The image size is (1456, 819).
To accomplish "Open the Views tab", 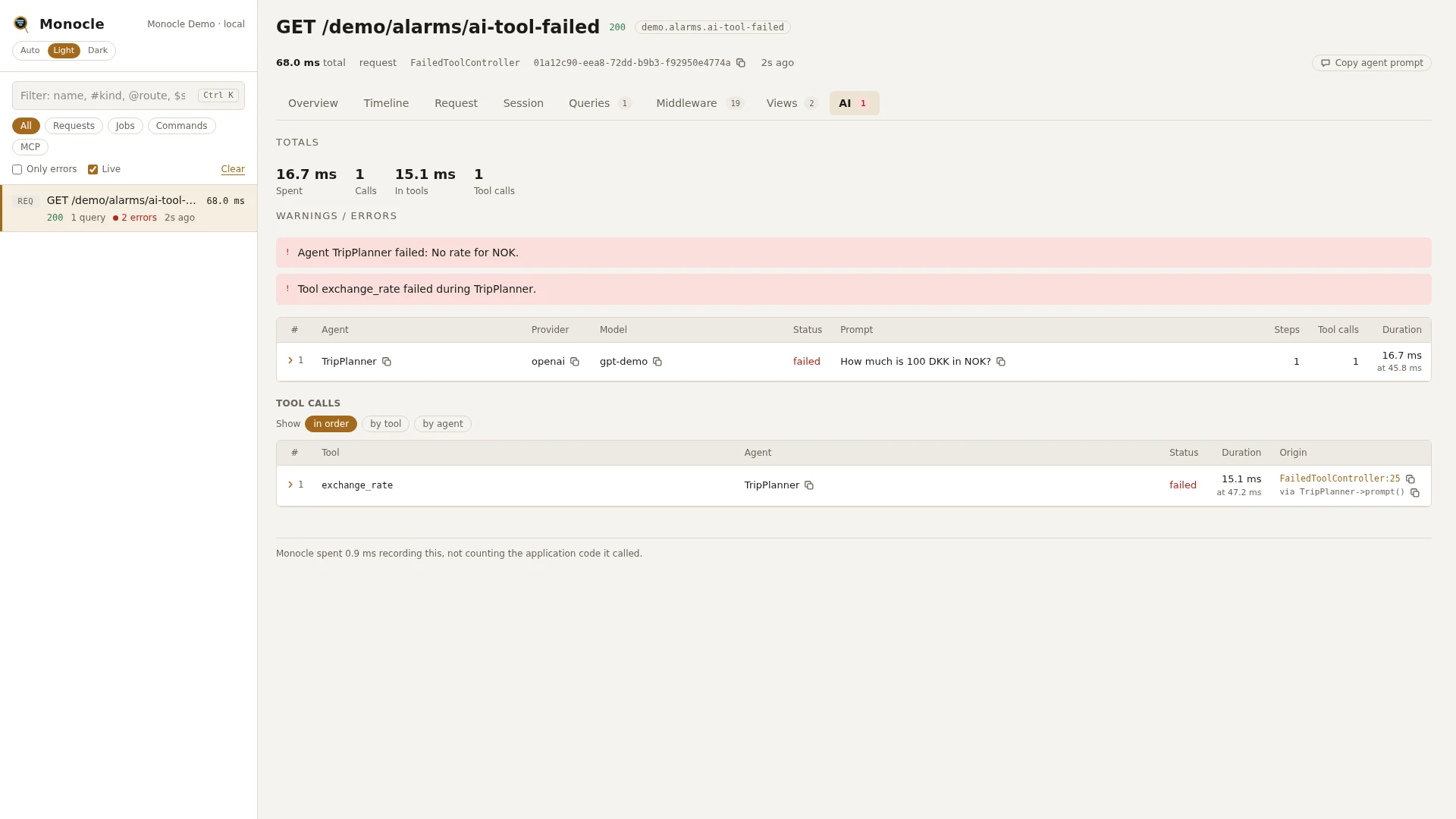I will pyautogui.click(x=792, y=103).
